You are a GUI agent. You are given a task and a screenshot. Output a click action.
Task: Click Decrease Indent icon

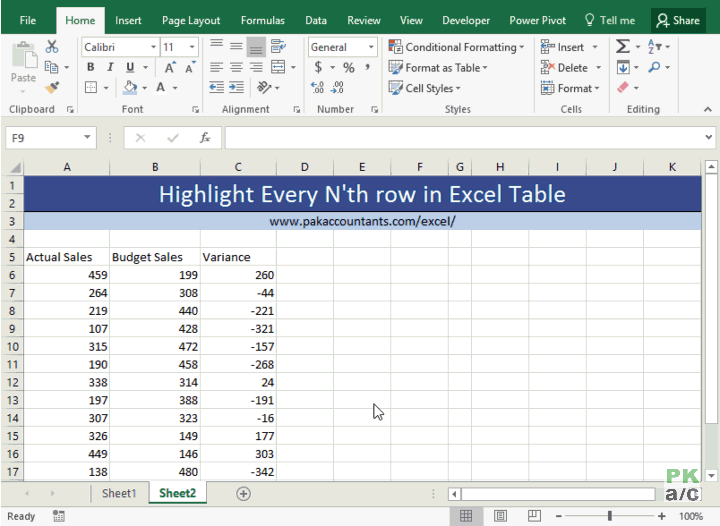point(216,87)
